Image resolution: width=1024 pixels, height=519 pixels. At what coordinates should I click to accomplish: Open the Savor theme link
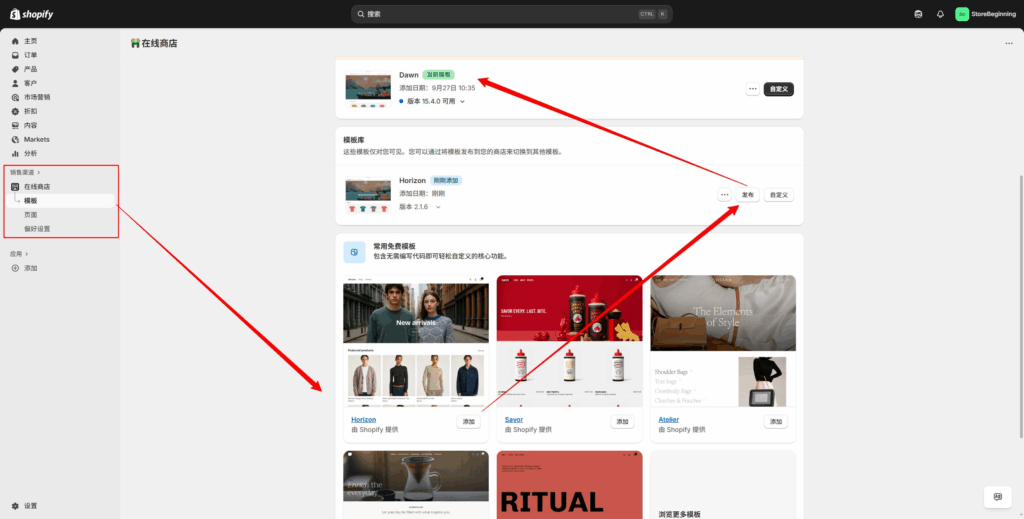[514, 419]
